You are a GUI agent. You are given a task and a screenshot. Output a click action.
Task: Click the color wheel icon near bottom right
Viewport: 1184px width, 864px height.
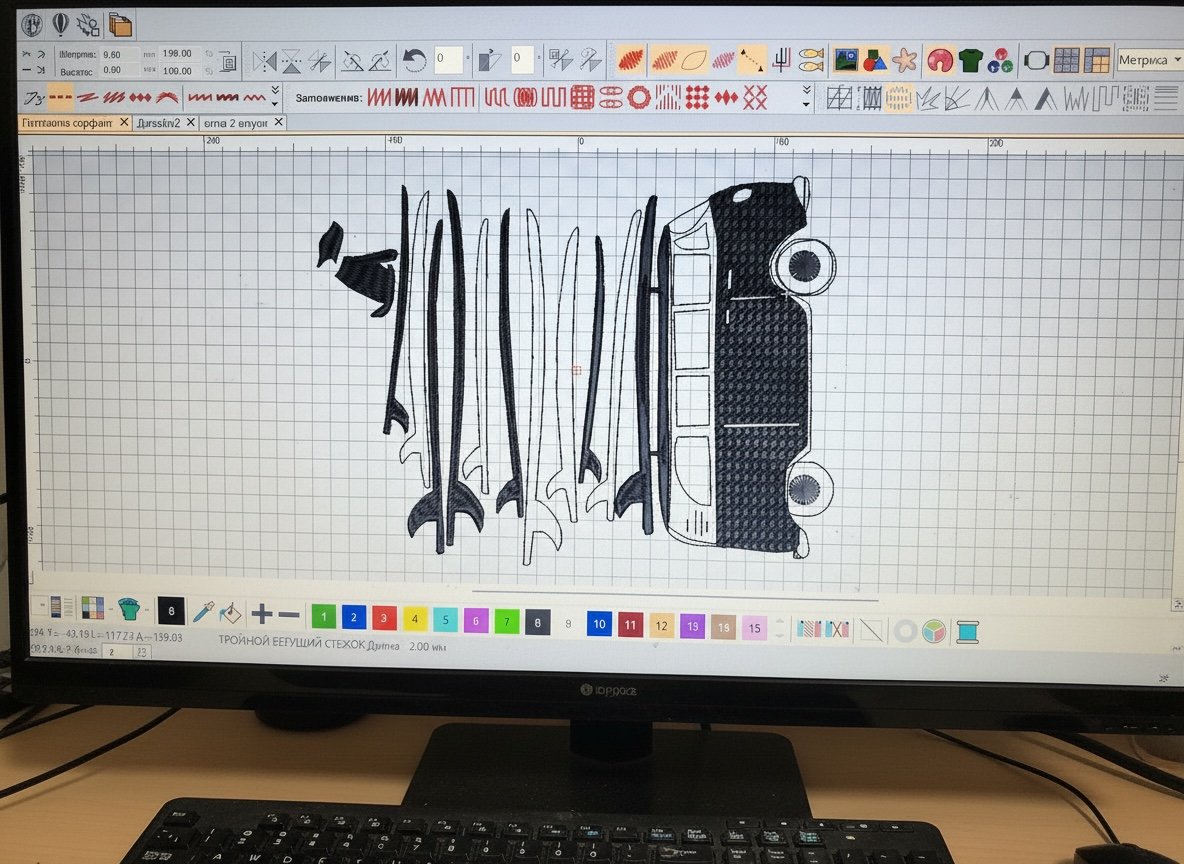tap(934, 631)
